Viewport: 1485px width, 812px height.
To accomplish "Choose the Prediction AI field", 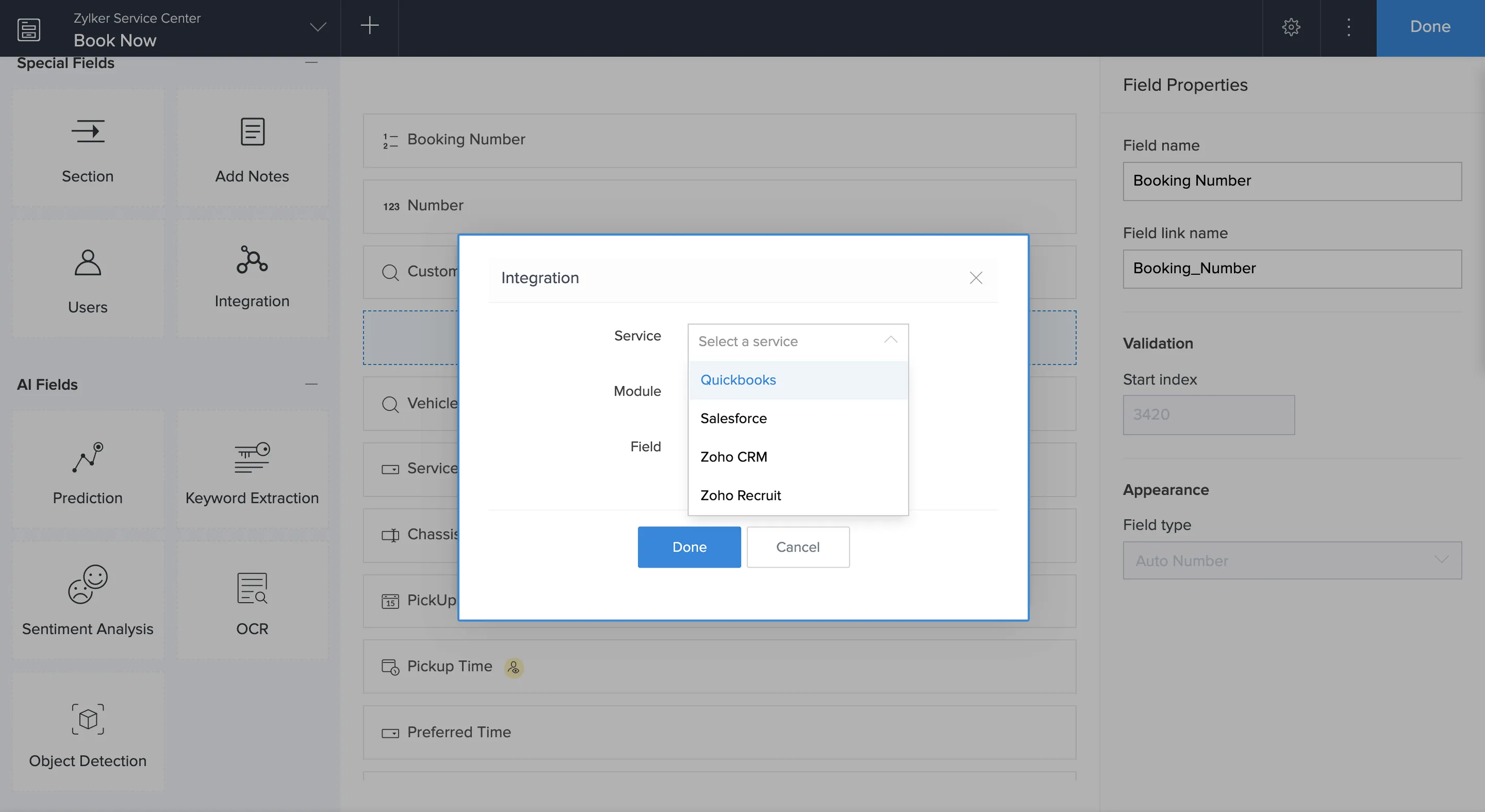I will 88,458.
